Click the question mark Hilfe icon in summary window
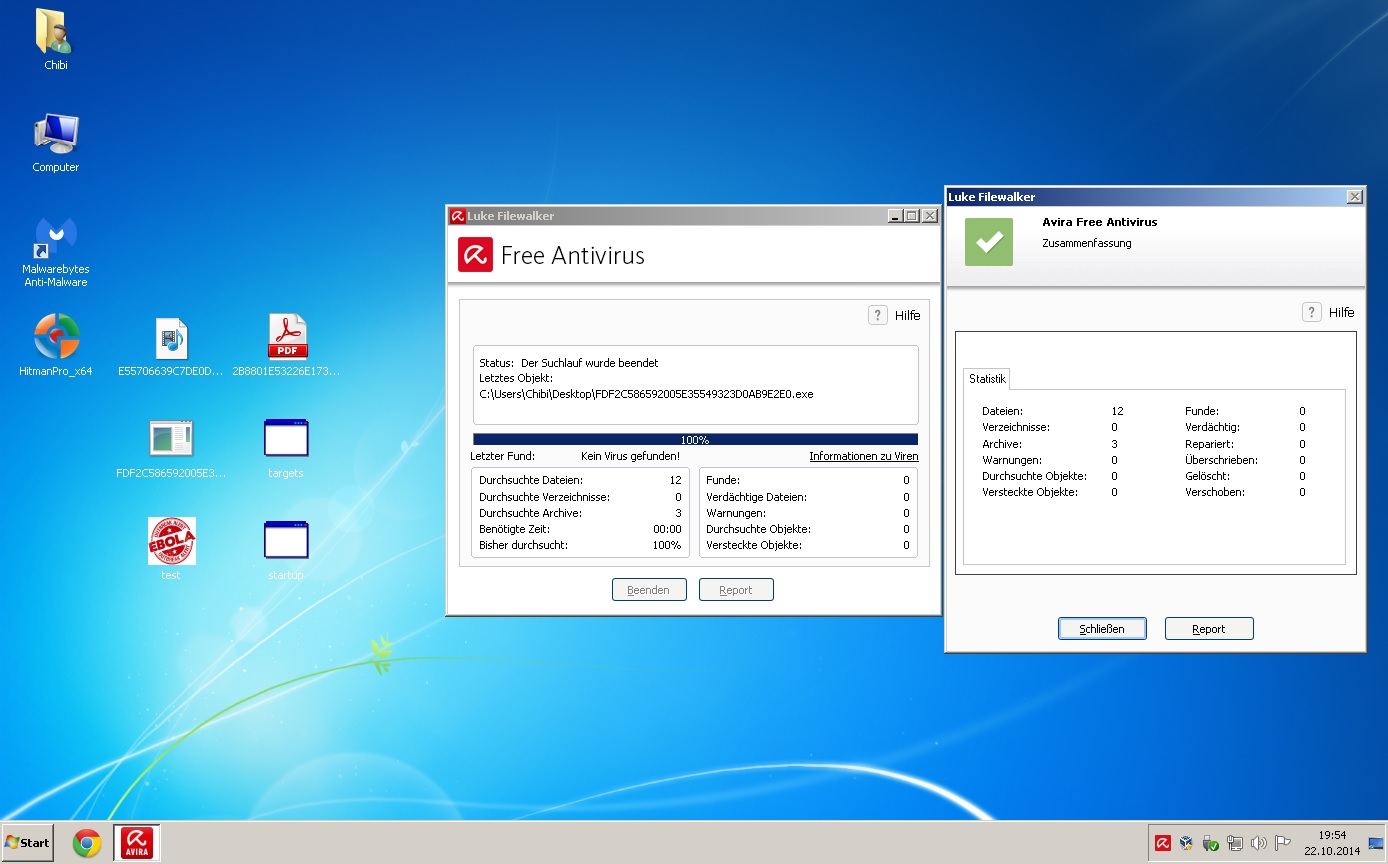This screenshot has width=1388, height=864. click(x=1311, y=312)
